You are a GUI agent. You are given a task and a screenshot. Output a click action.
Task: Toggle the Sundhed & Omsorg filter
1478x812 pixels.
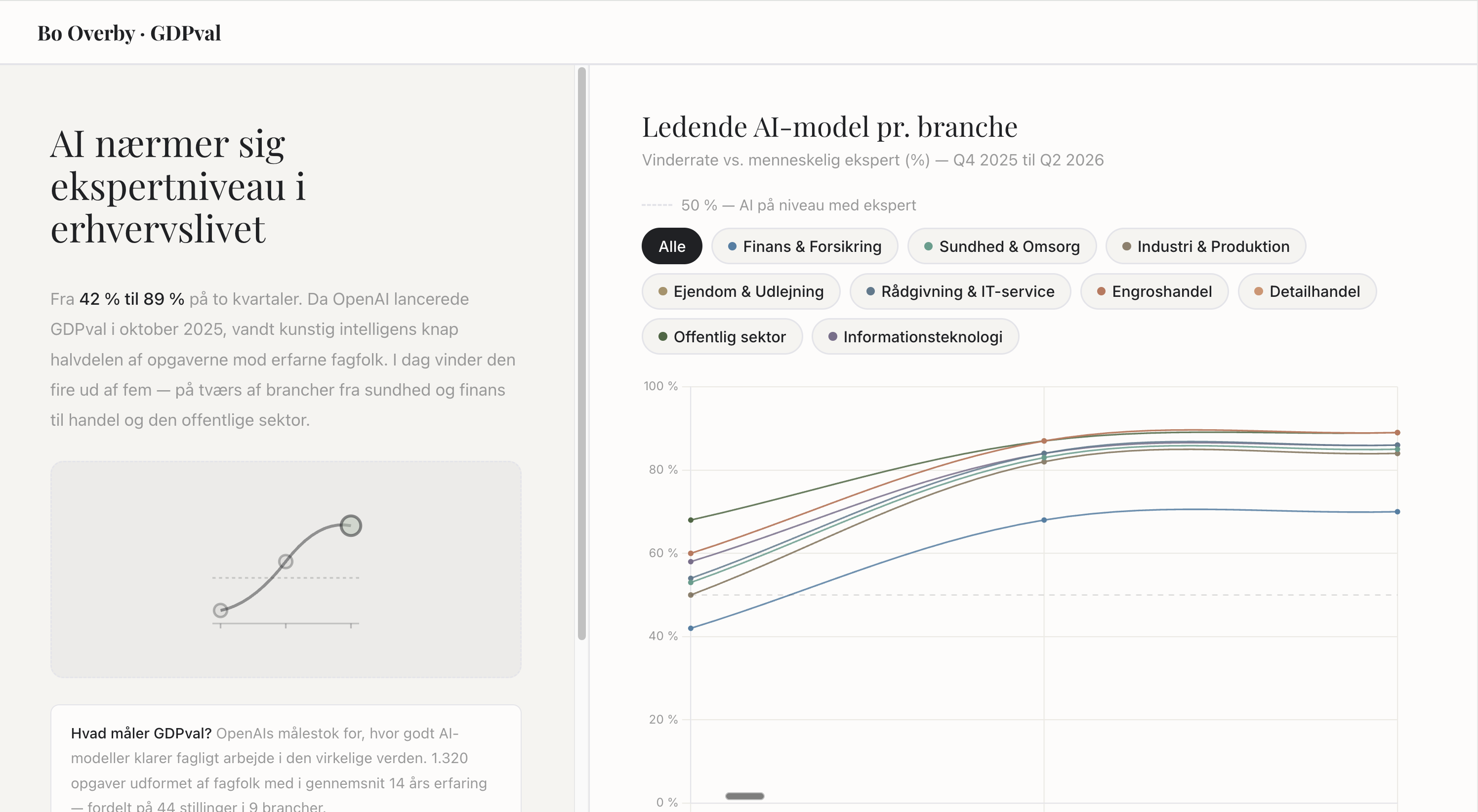(1001, 246)
